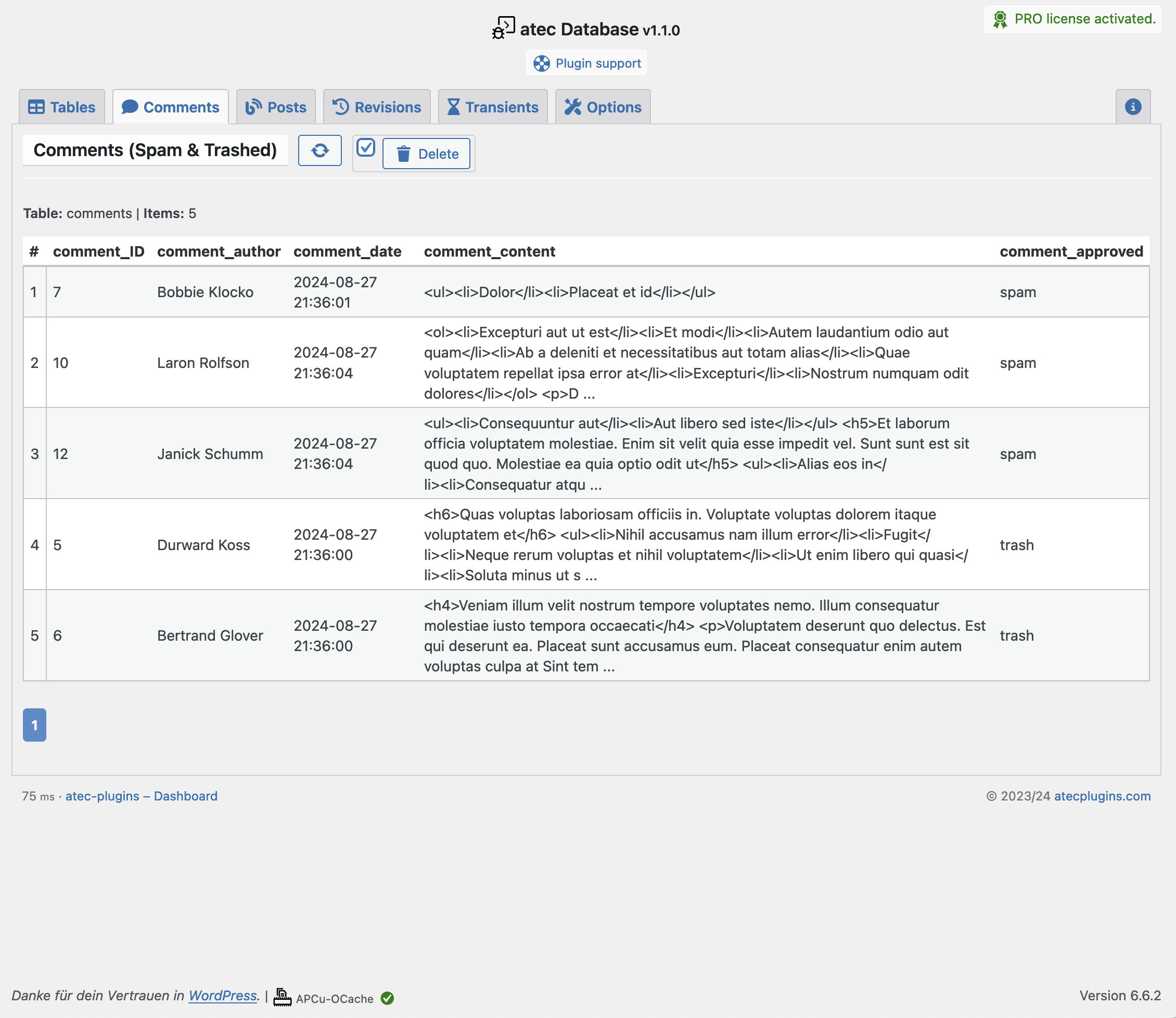Click the atec Database logo icon
The height and width of the screenshot is (1018, 1176).
tap(503, 29)
